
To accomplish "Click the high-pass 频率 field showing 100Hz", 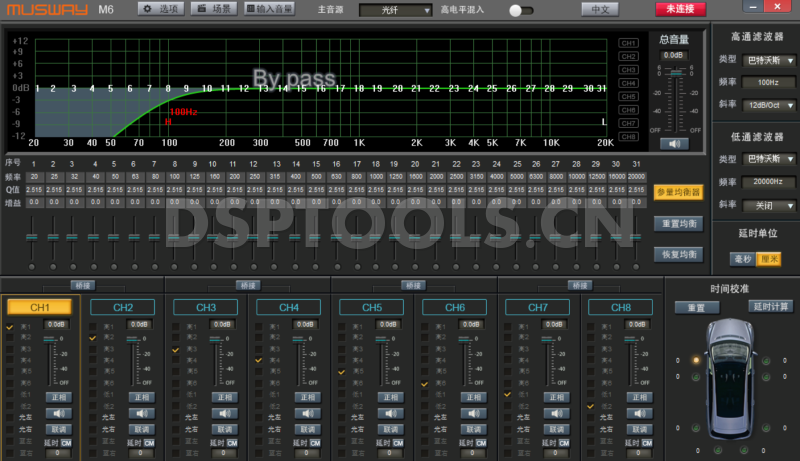I will pyautogui.click(x=768, y=82).
